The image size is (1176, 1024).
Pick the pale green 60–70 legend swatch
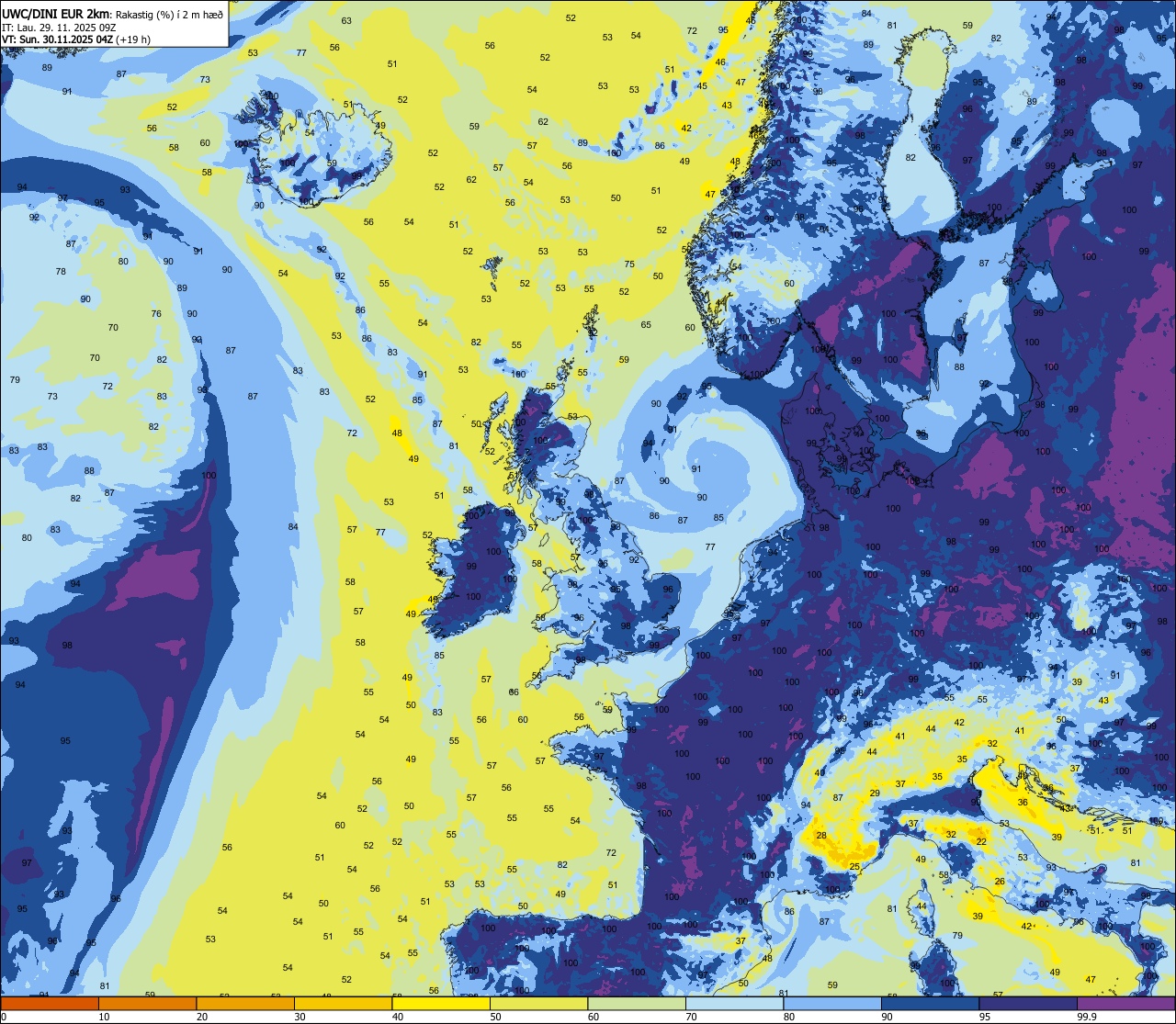pyautogui.click(x=637, y=1003)
